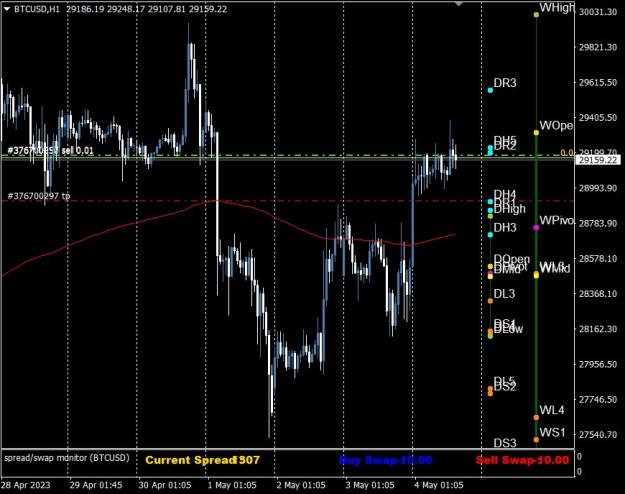Viewport: 625px width, 494px height.
Task: Click the 3 May 01:05 time label
Action: click(x=370, y=485)
